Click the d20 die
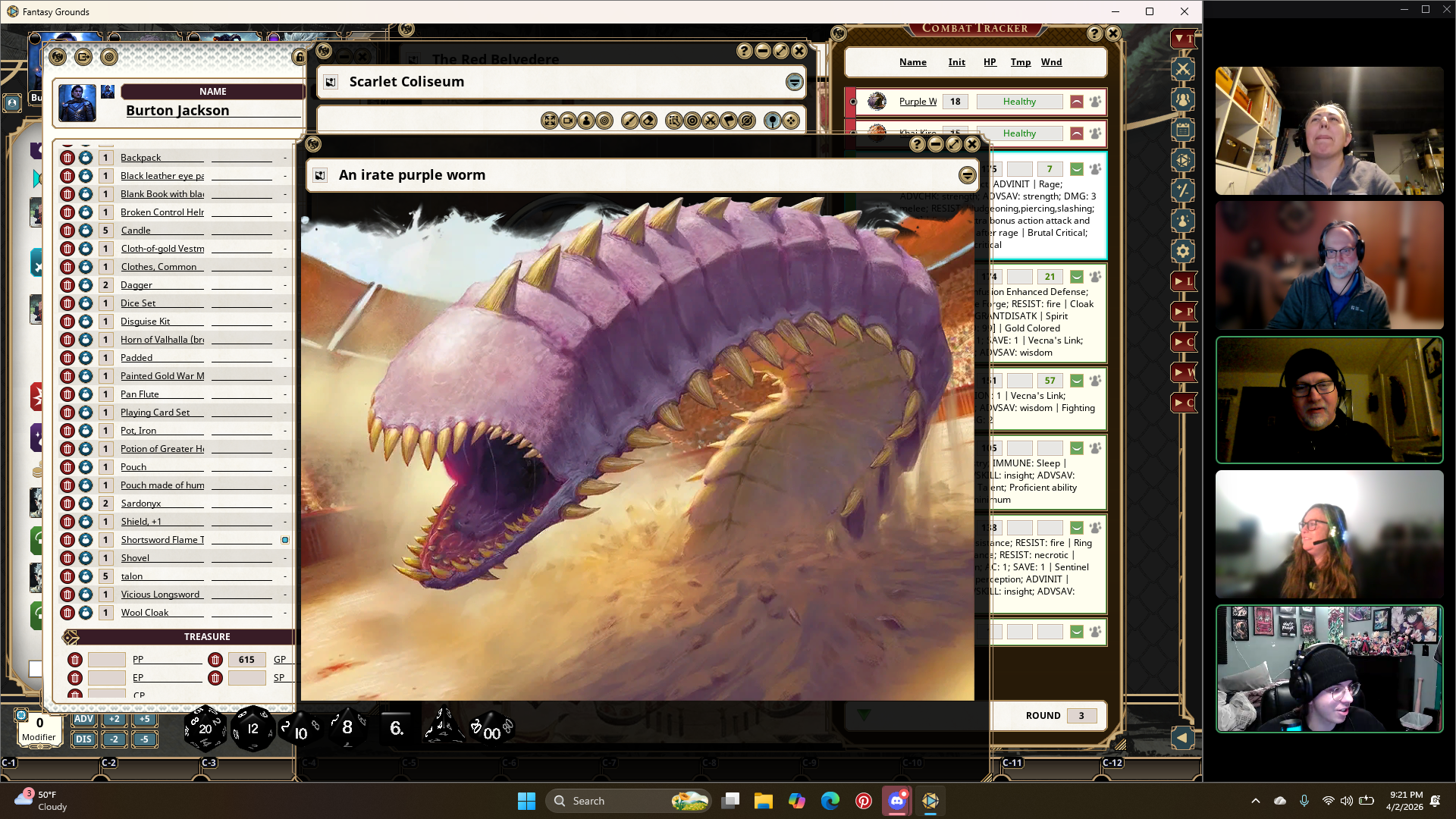This screenshot has width=1456, height=819. [x=205, y=729]
